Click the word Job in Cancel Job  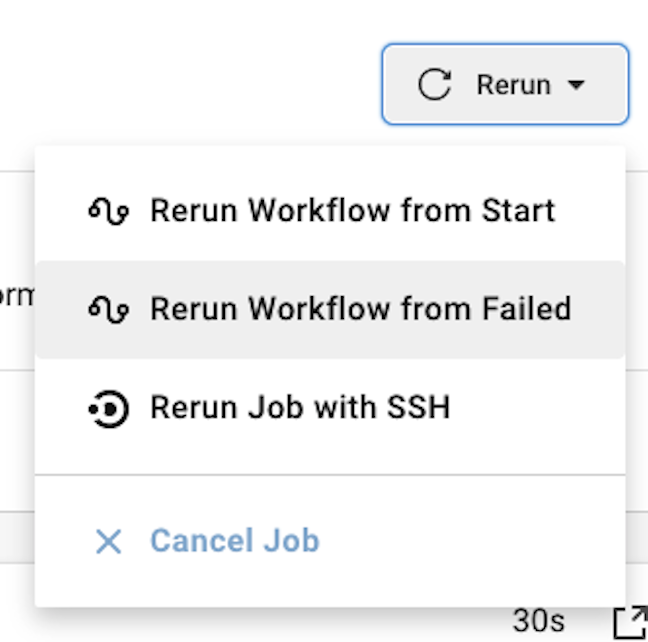click(292, 540)
